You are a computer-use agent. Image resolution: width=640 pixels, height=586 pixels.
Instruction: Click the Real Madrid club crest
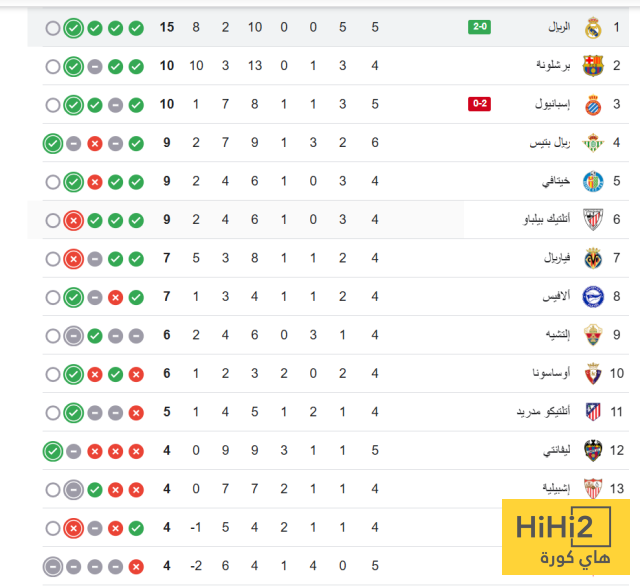(x=593, y=28)
